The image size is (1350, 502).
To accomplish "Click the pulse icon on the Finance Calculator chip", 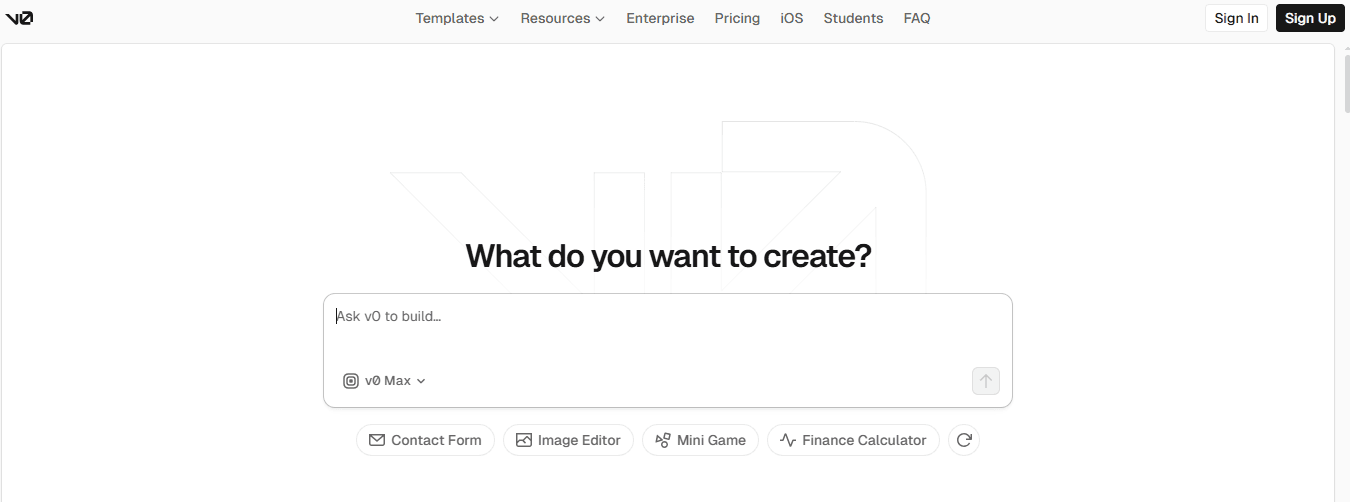I will pos(788,440).
